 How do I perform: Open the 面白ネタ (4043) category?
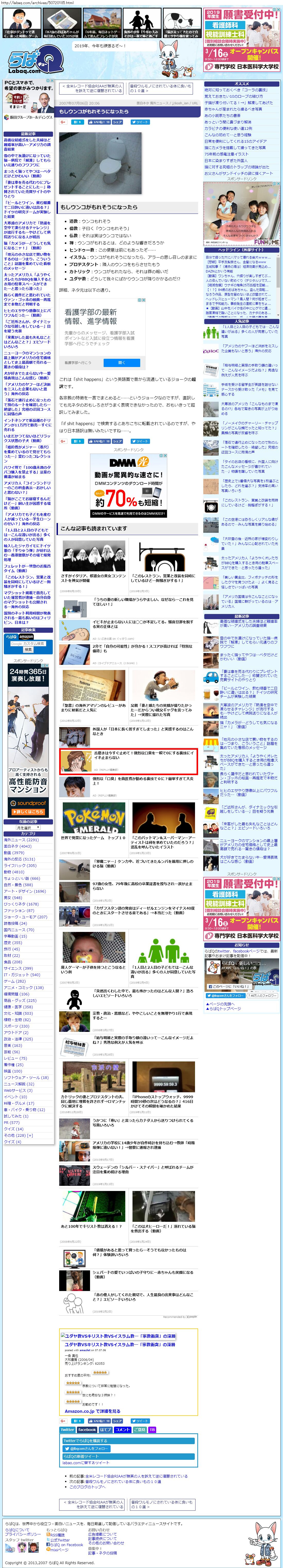[x=18, y=846]
